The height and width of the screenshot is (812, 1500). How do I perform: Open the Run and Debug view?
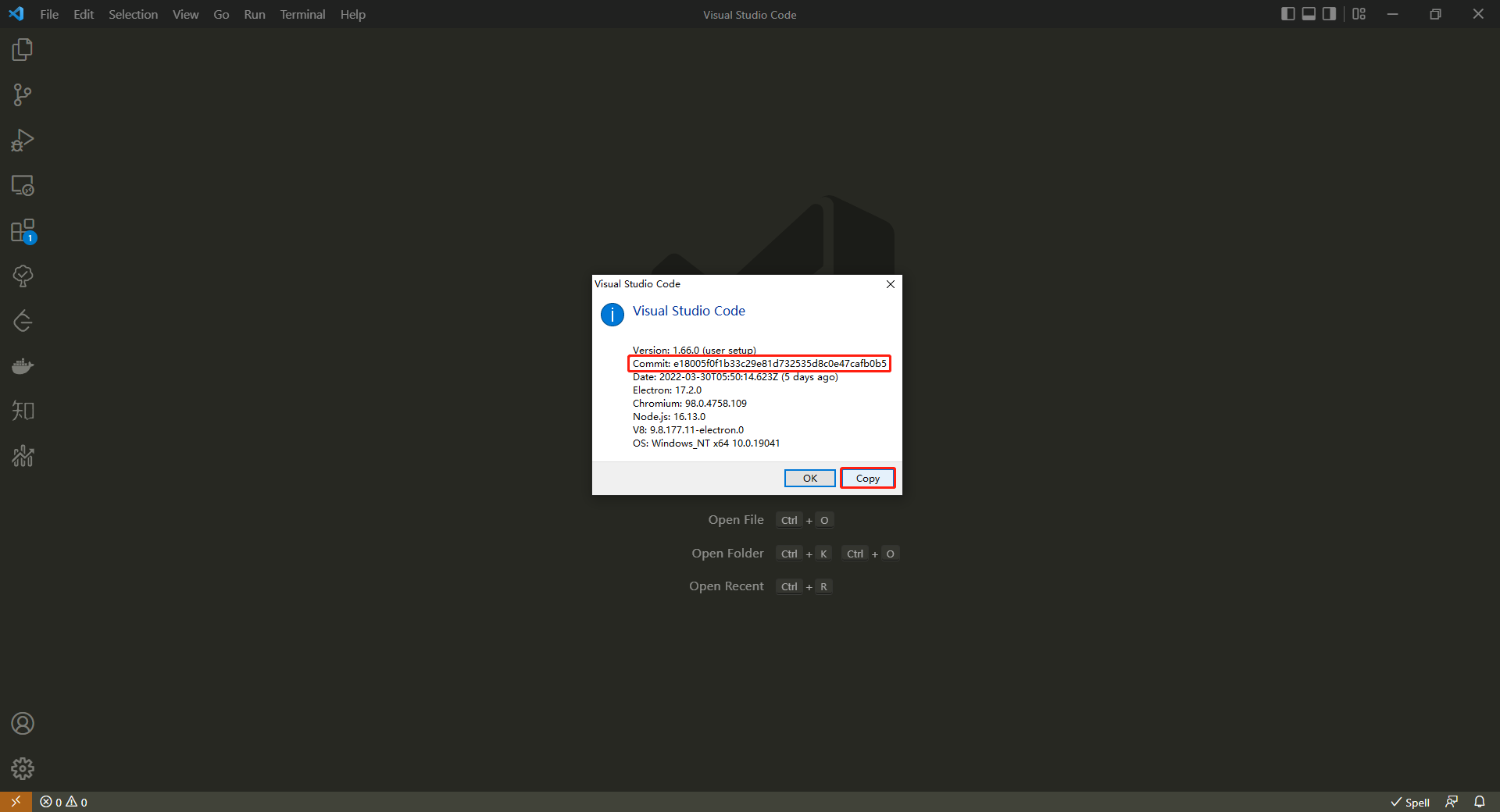pos(22,140)
